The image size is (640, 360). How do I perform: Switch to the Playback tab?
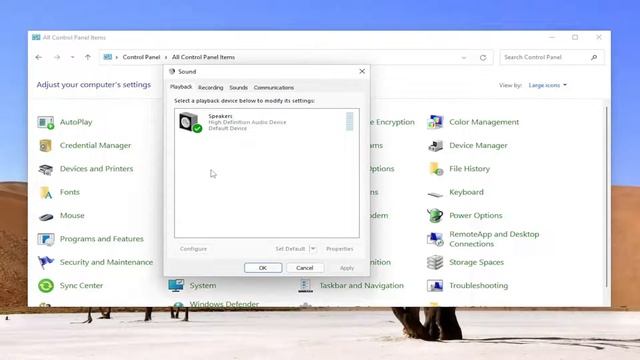(x=181, y=87)
